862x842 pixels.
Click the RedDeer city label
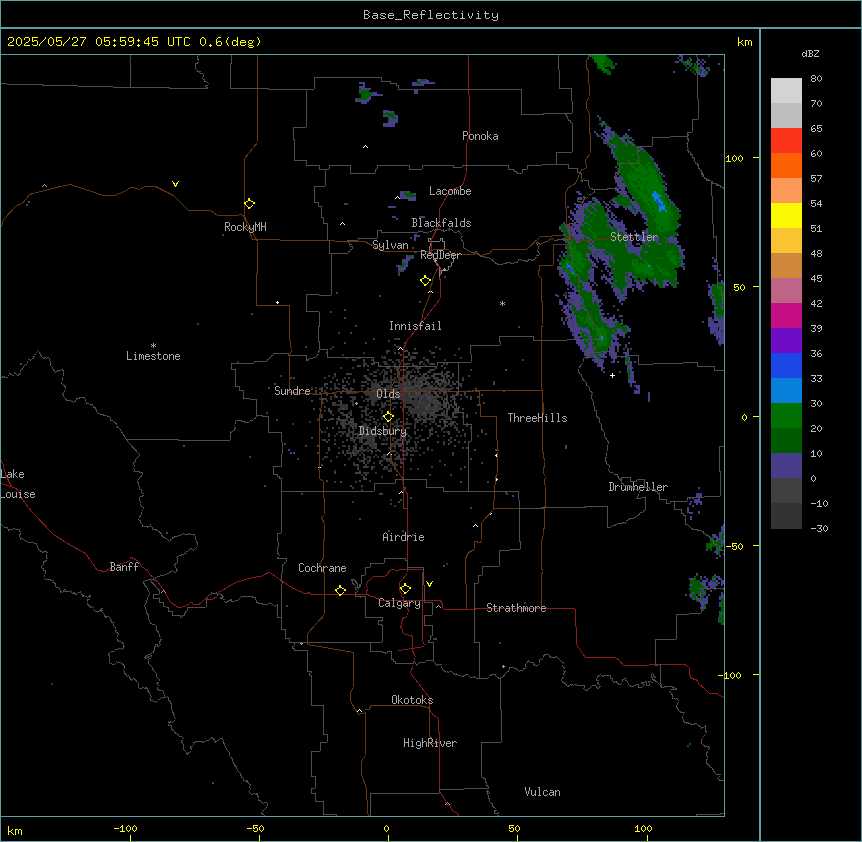tap(440, 255)
